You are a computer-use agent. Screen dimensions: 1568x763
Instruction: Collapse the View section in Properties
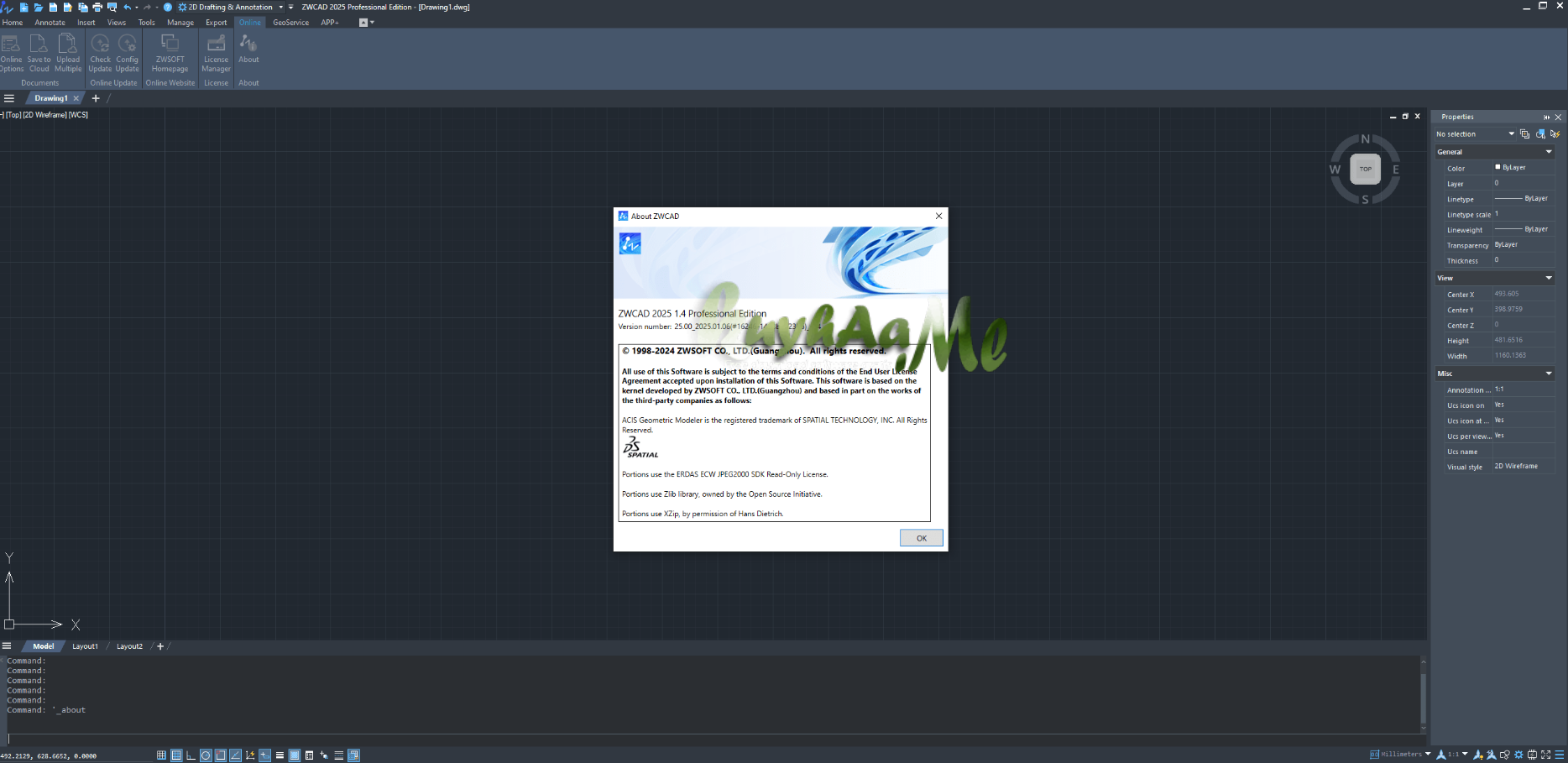click(x=1549, y=278)
